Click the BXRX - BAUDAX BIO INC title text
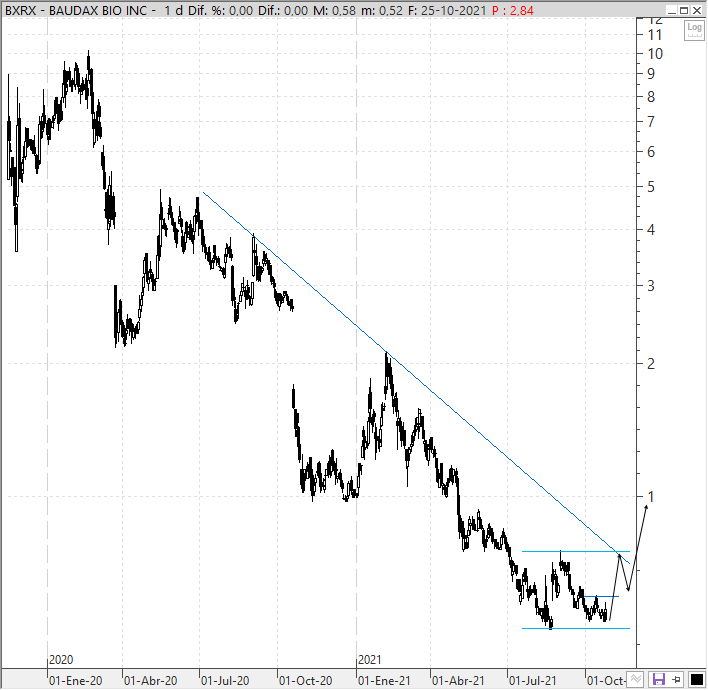Screen dimensions: 708x690 pos(76,10)
